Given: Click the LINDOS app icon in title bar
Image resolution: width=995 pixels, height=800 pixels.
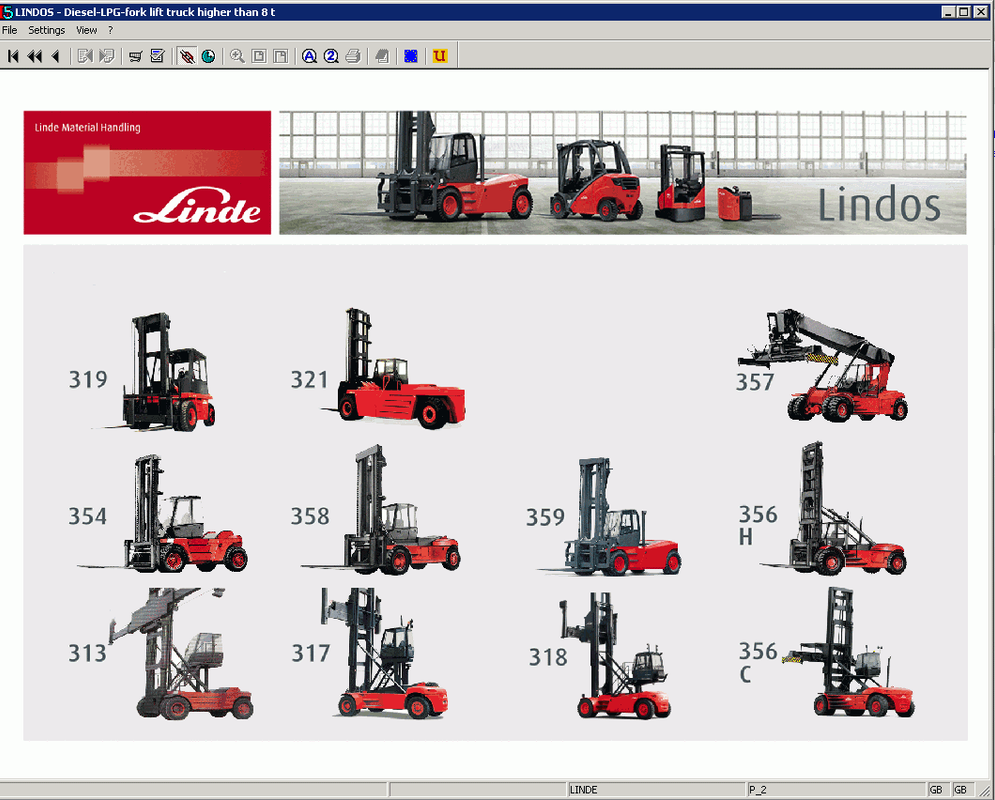Looking at the screenshot, I should (x=8, y=12).
